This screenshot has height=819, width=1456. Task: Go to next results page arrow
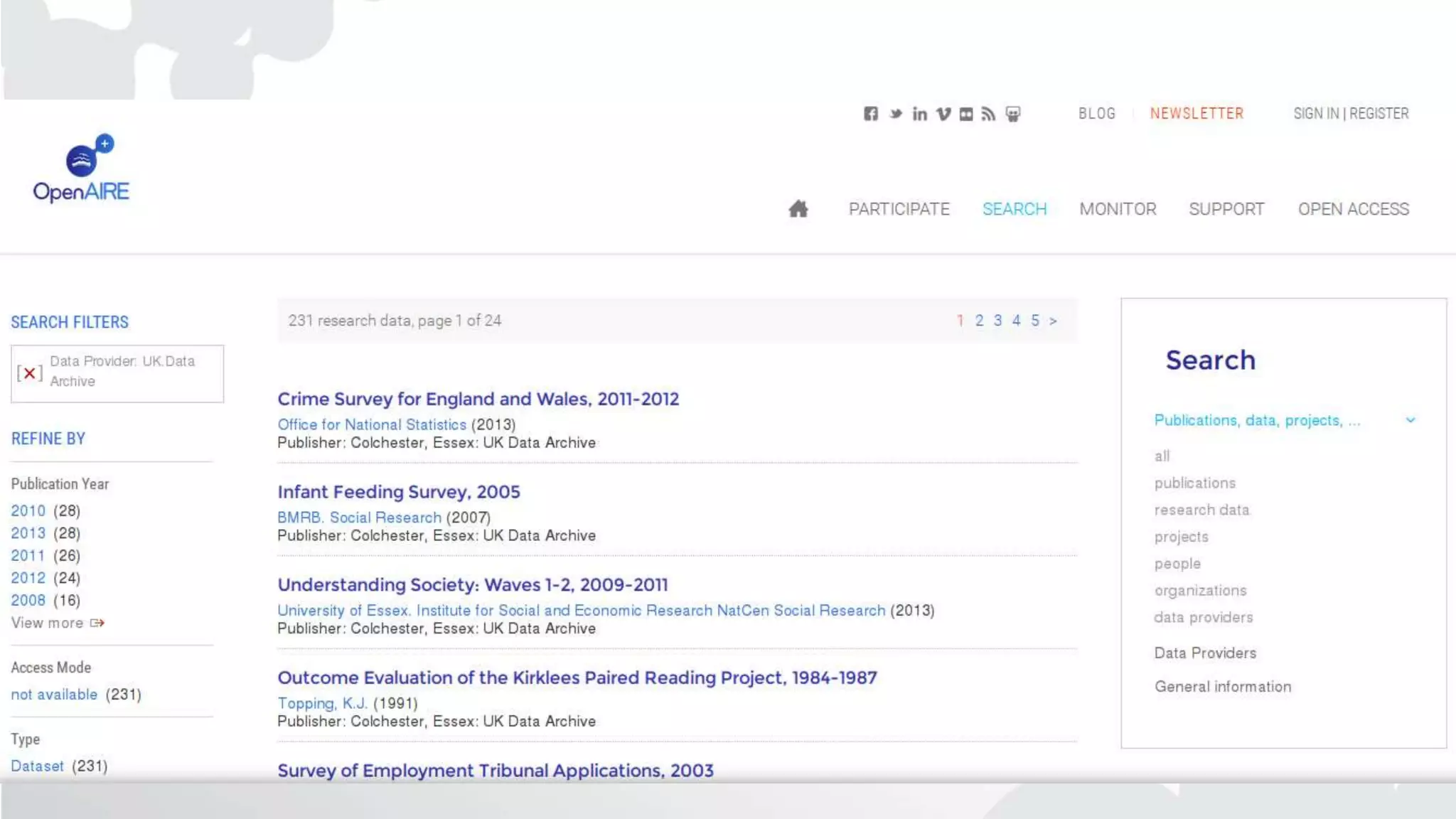(x=1053, y=321)
